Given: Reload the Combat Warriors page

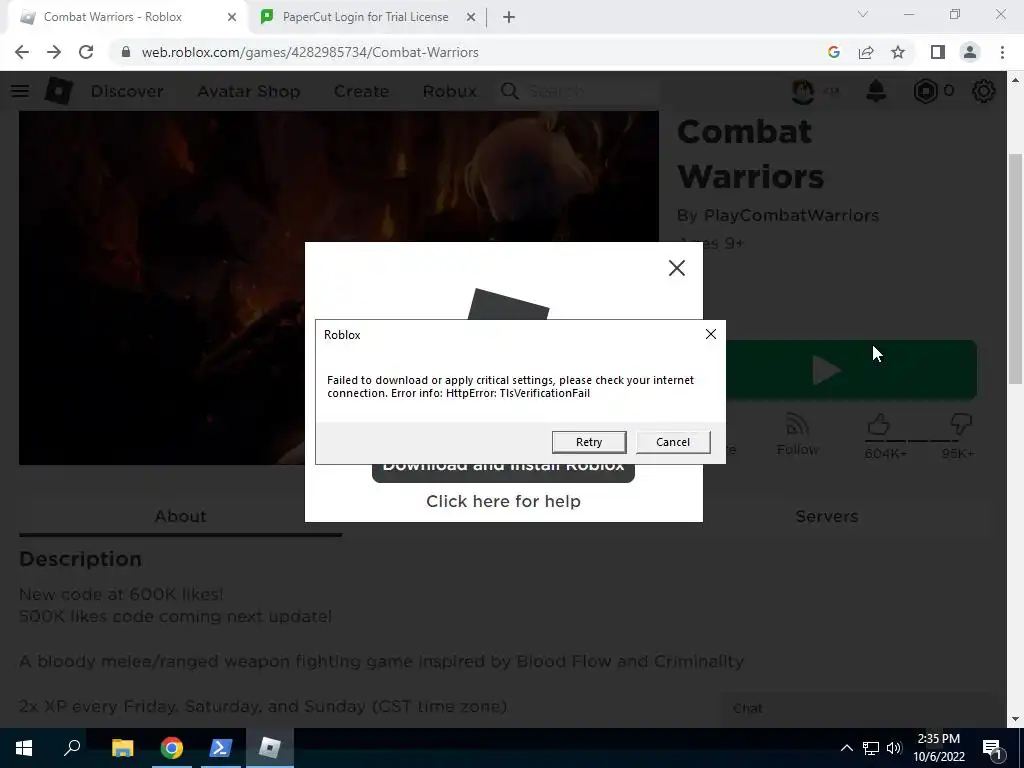Looking at the screenshot, I should pos(86,52).
